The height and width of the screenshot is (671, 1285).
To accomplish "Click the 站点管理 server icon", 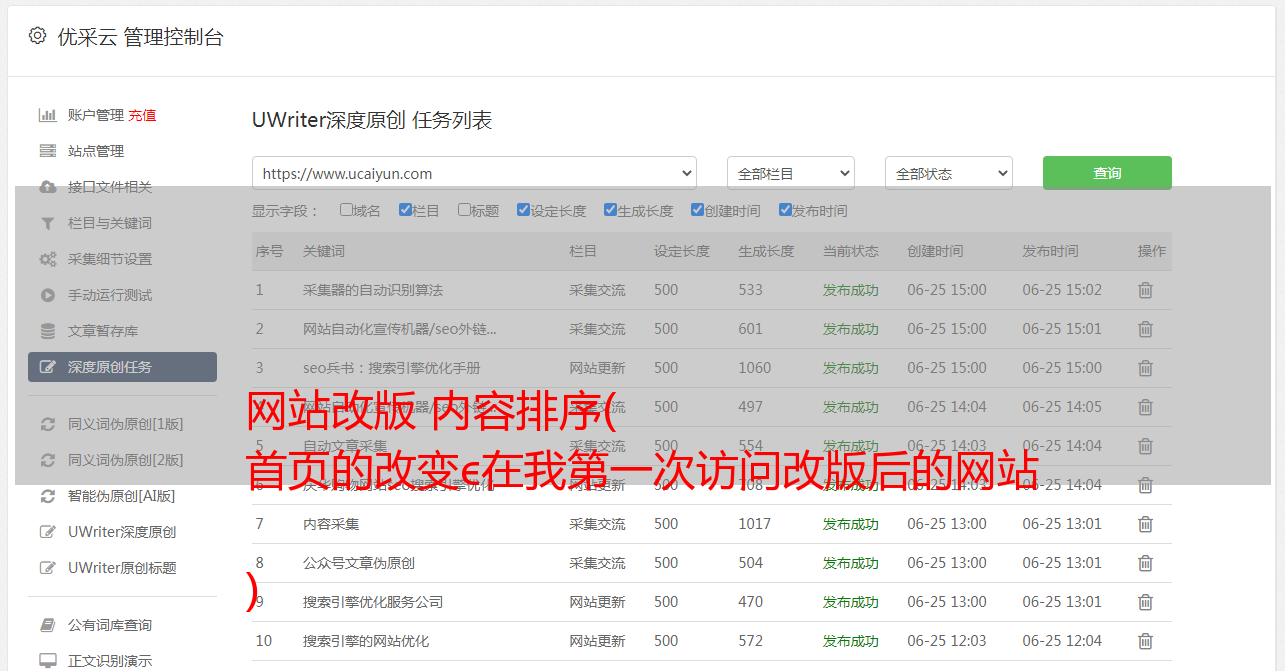I will (47, 151).
